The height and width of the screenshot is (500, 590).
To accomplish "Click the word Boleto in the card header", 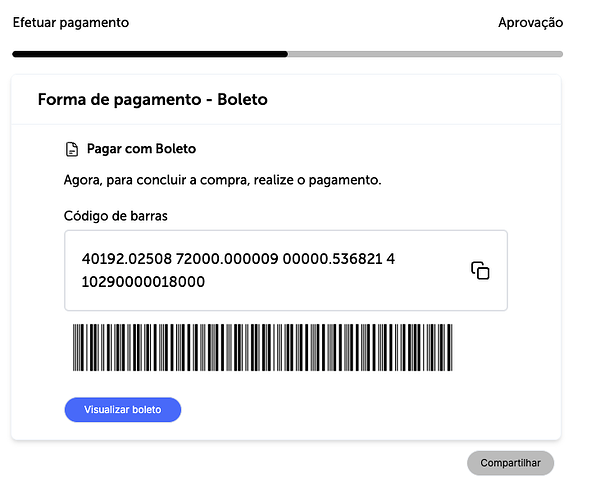I will [242, 100].
